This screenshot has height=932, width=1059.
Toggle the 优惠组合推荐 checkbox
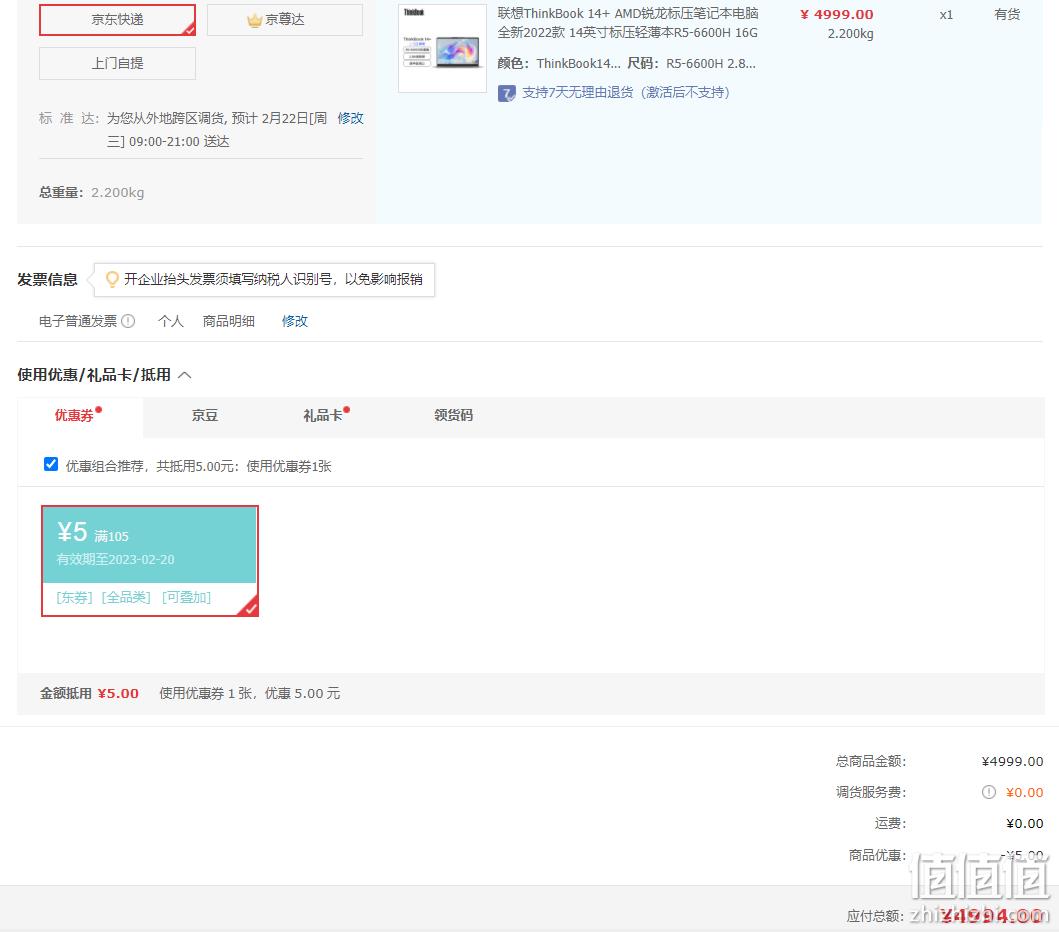click(51, 464)
